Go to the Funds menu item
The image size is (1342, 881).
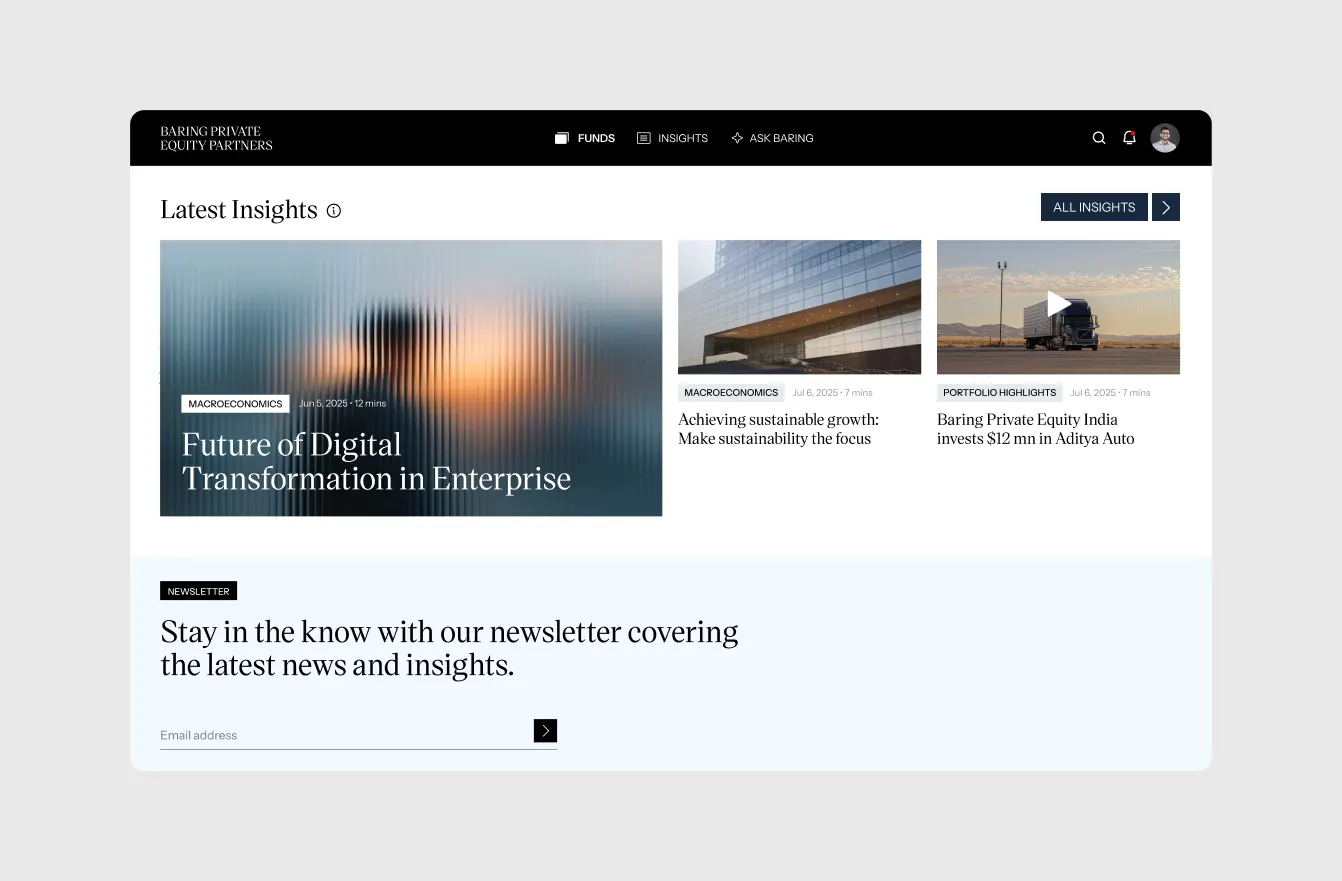tap(585, 138)
